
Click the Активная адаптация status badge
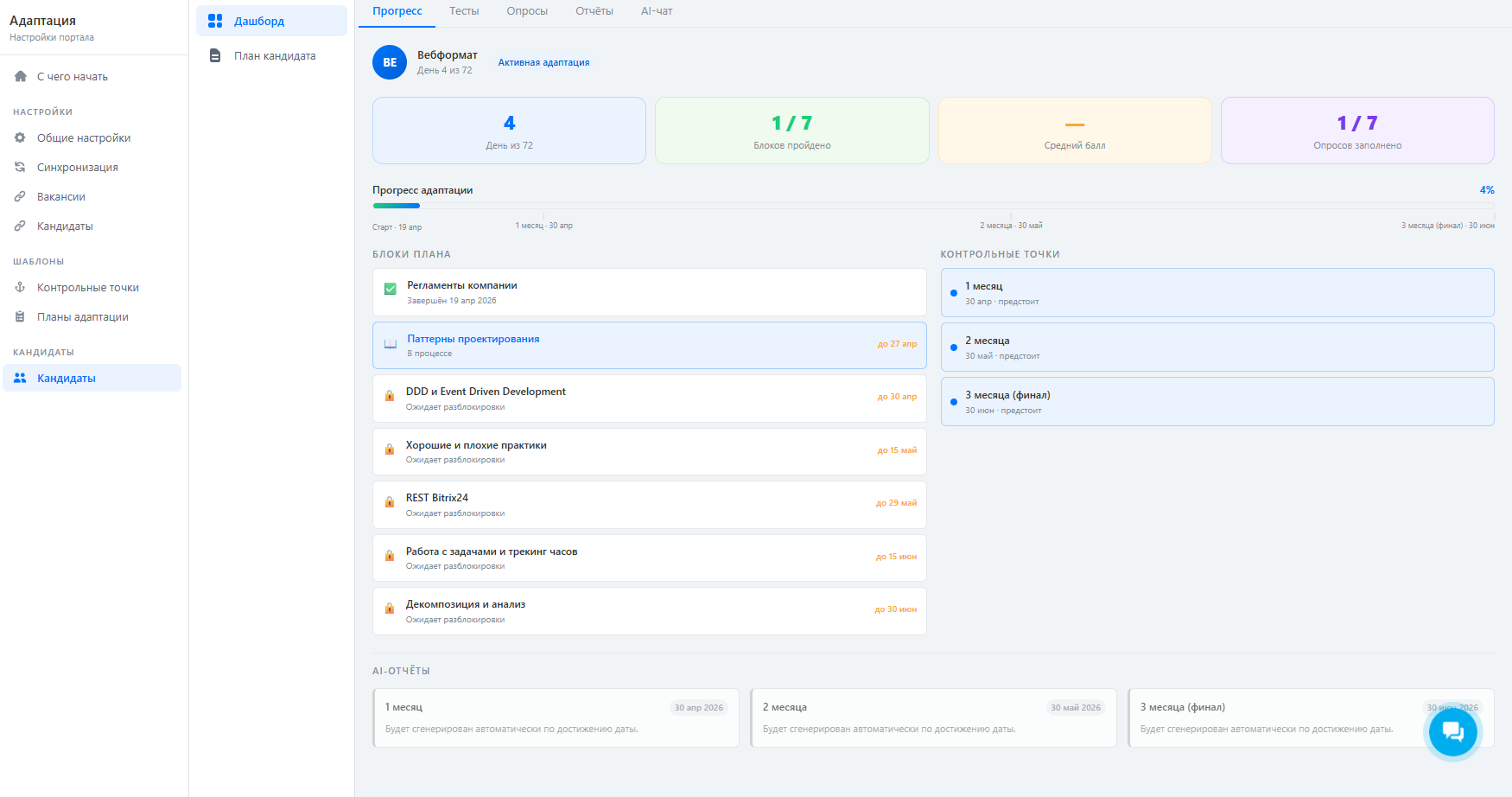click(543, 62)
